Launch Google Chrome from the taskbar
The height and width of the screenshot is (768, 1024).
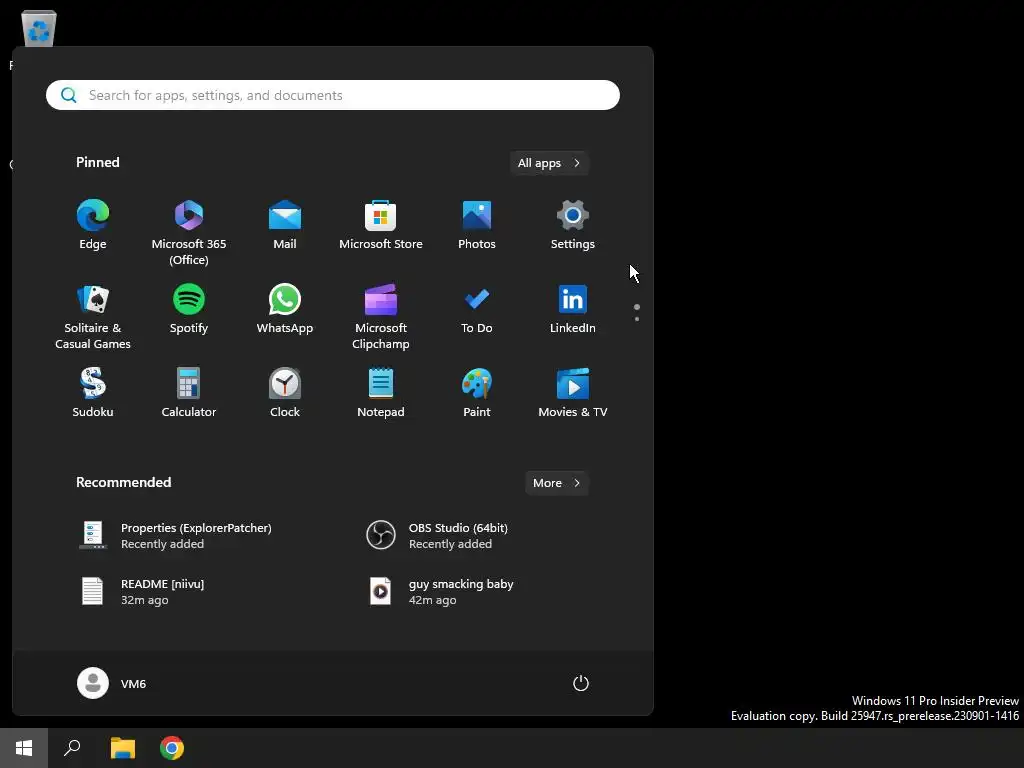[x=172, y=748]
